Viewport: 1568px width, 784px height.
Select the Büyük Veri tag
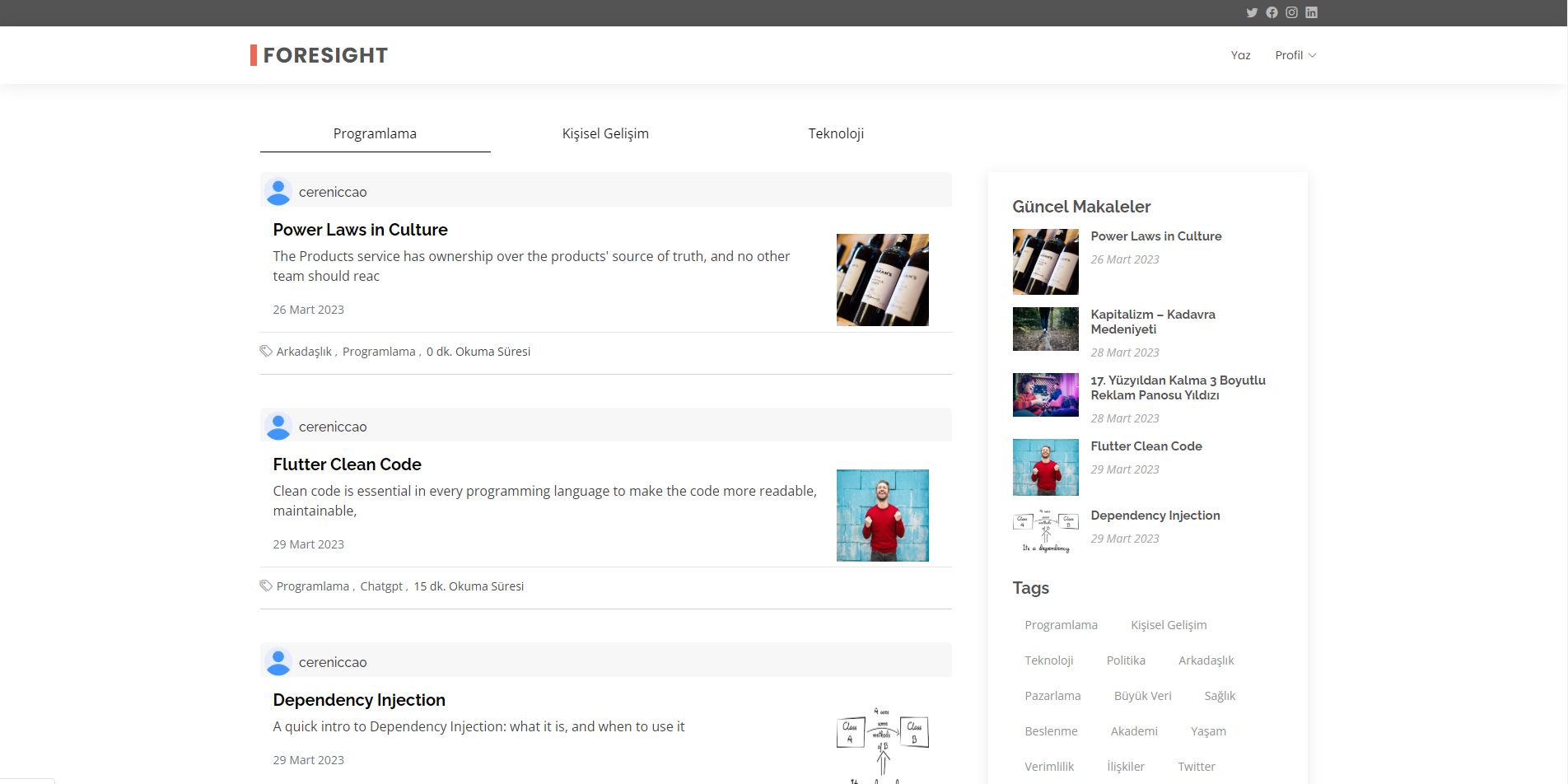tap(1143, 695)
